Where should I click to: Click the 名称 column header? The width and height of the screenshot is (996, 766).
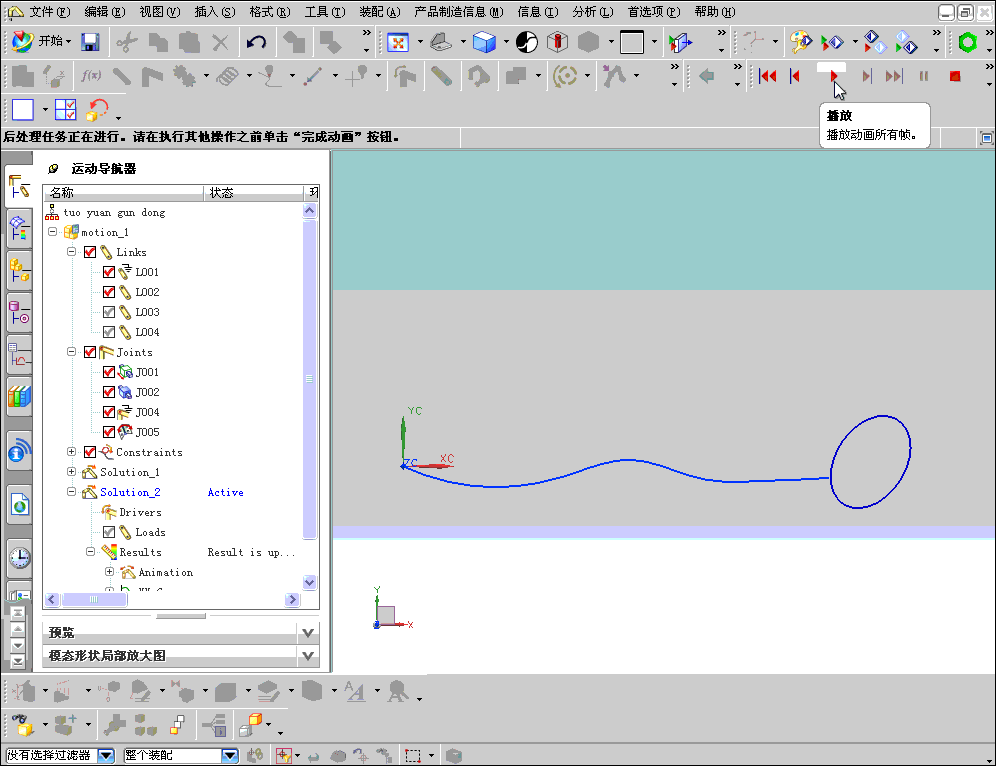tap(124, 192)
